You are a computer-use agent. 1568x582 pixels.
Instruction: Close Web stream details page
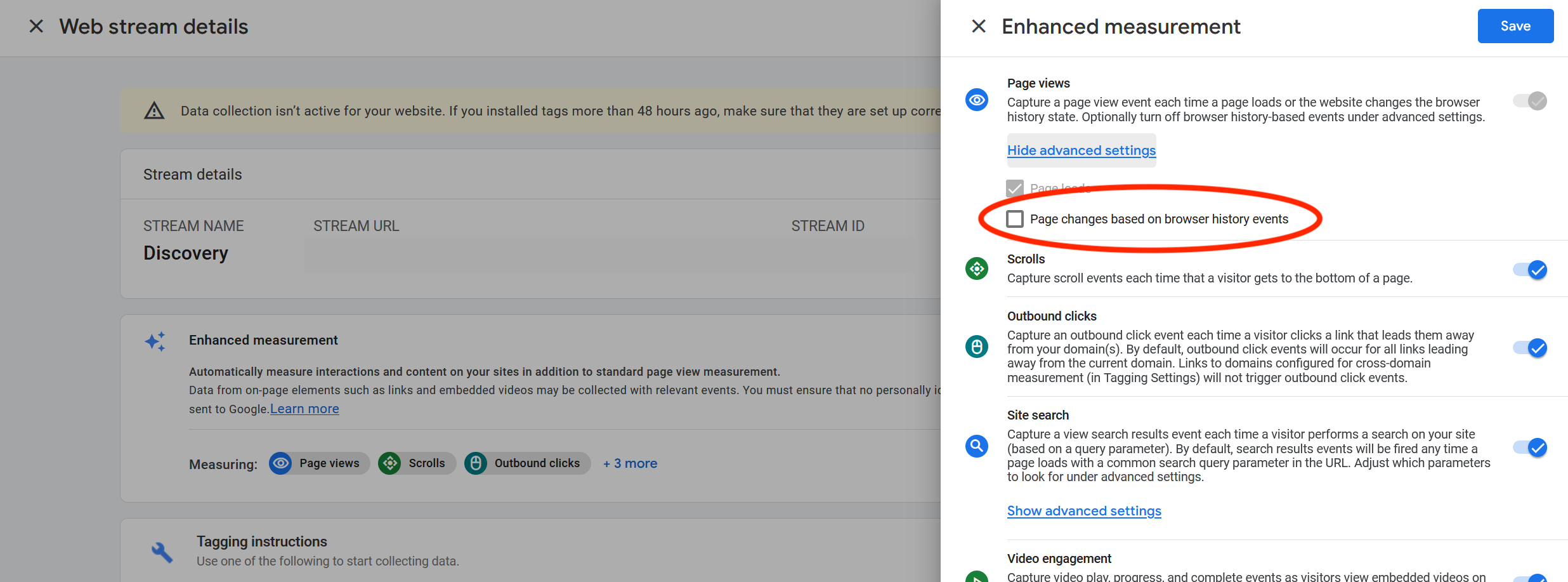point(36,26)
